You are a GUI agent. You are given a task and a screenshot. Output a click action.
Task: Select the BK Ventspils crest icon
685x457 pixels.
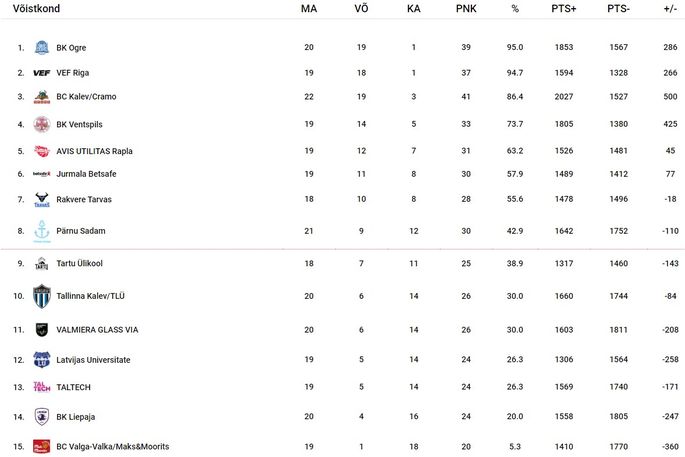(x=42, y=125)
